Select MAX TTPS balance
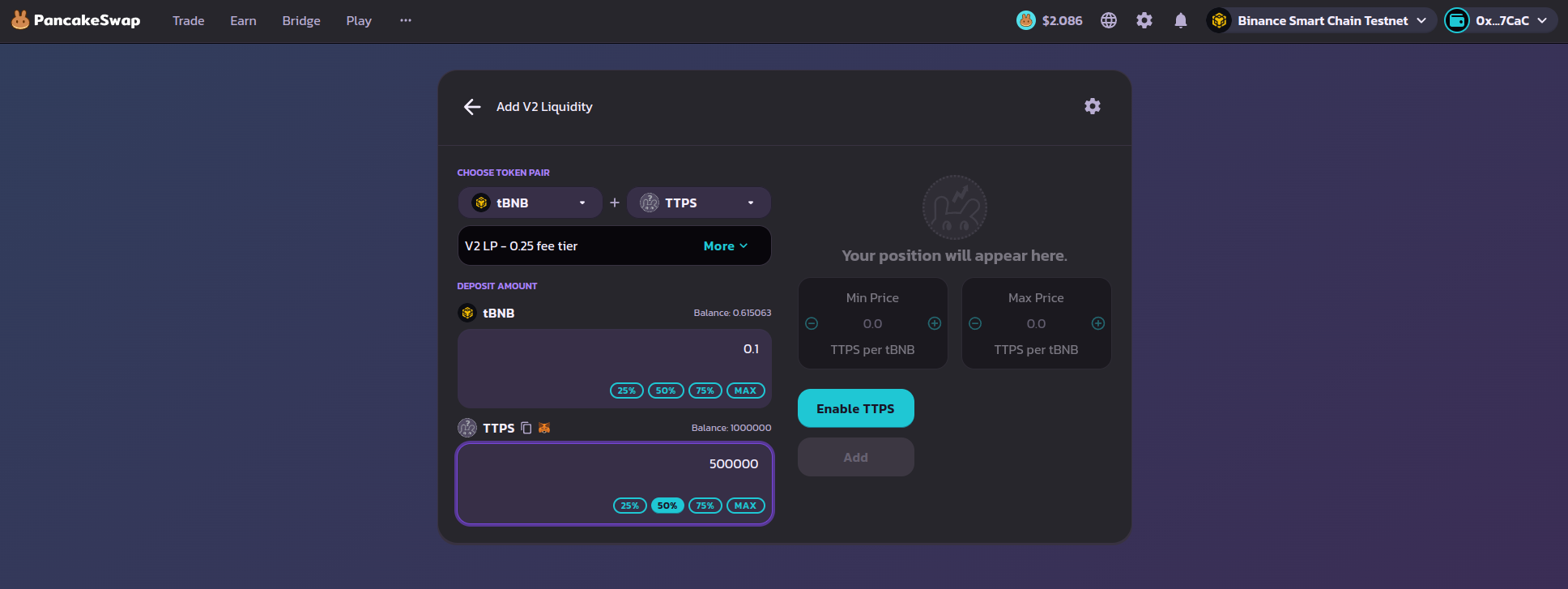Image resolution: width=1568 pixels, height=589 pixels. coord(745,506)
